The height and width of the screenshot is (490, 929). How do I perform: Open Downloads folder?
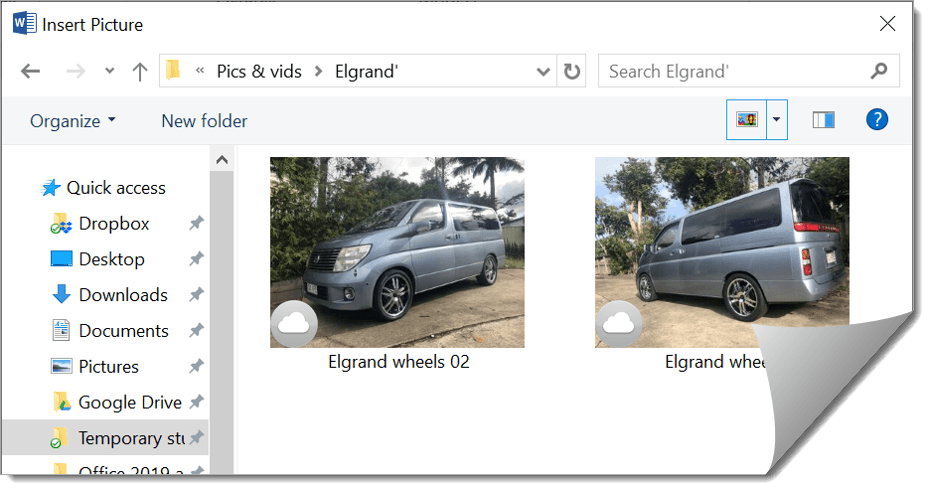123,294
